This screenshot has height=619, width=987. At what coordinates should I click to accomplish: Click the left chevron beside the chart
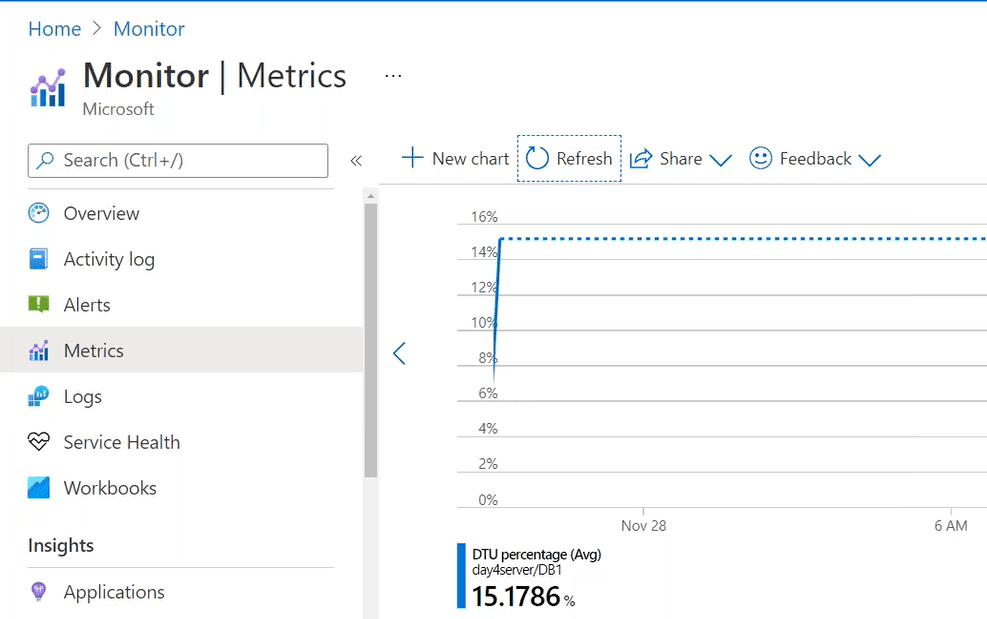[x=399, y=353]
